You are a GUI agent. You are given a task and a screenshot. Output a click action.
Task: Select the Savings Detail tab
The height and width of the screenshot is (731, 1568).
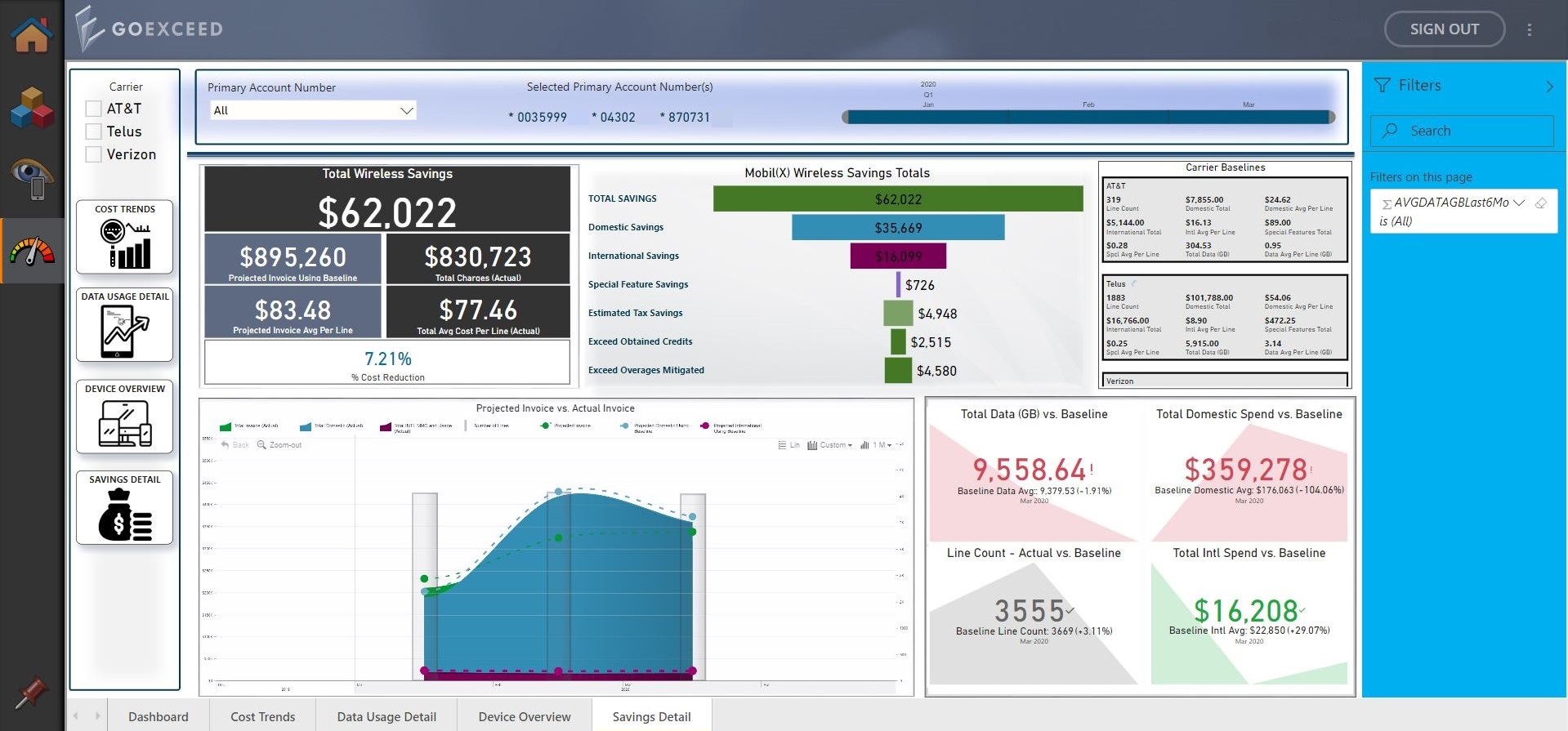[651, 716]
